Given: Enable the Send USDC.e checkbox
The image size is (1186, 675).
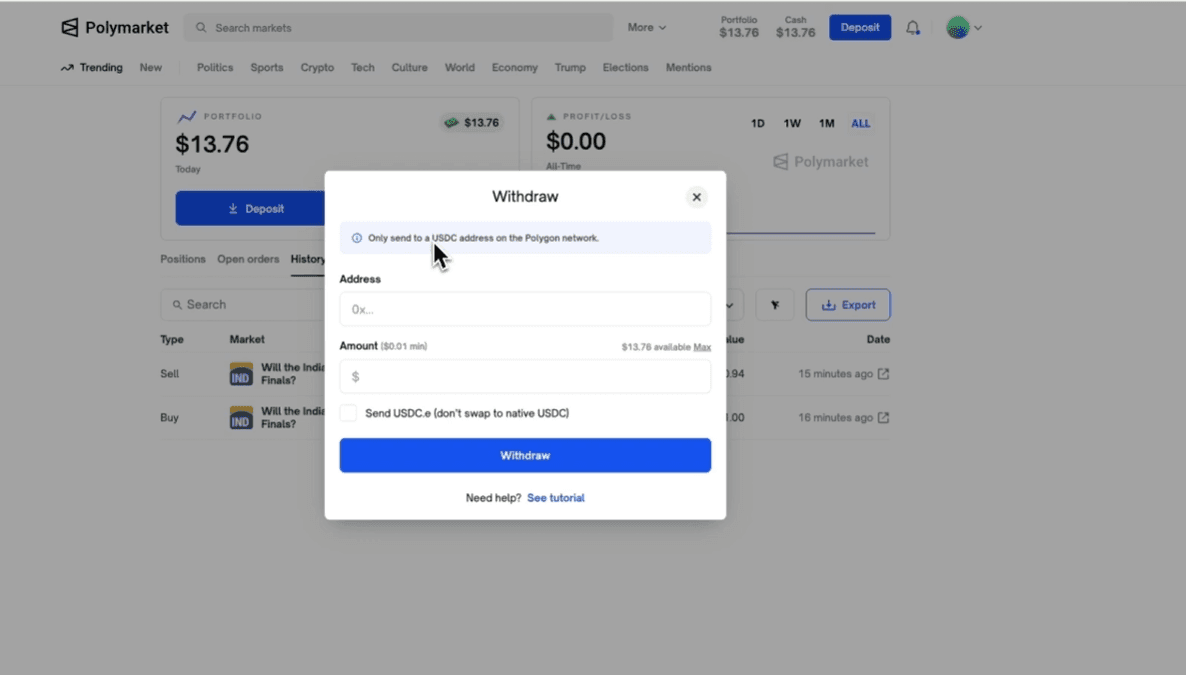Looking at the screenshot, I should (348, 413).
